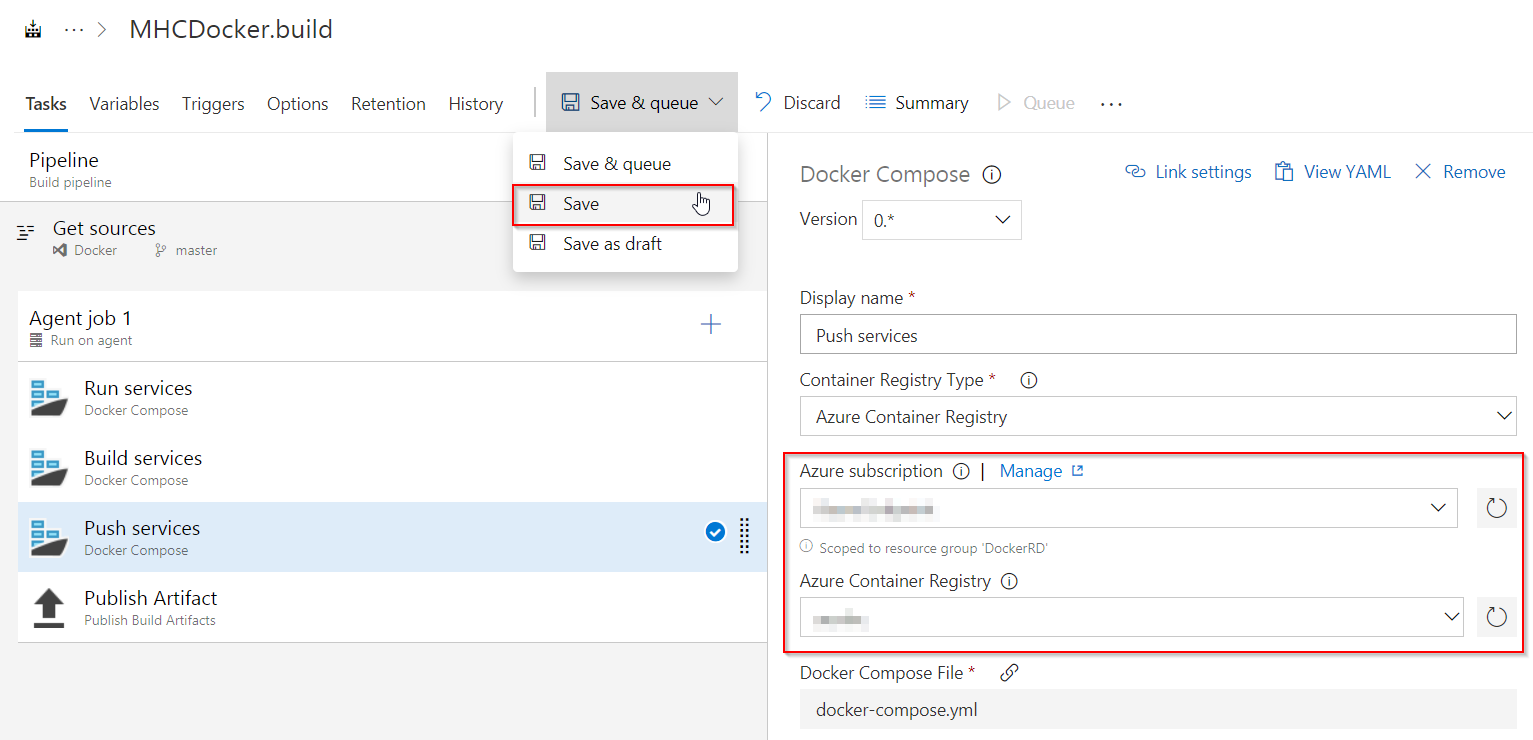Click the Get sources list icon
Screen dimensions: 1533x740
(27, 232)
